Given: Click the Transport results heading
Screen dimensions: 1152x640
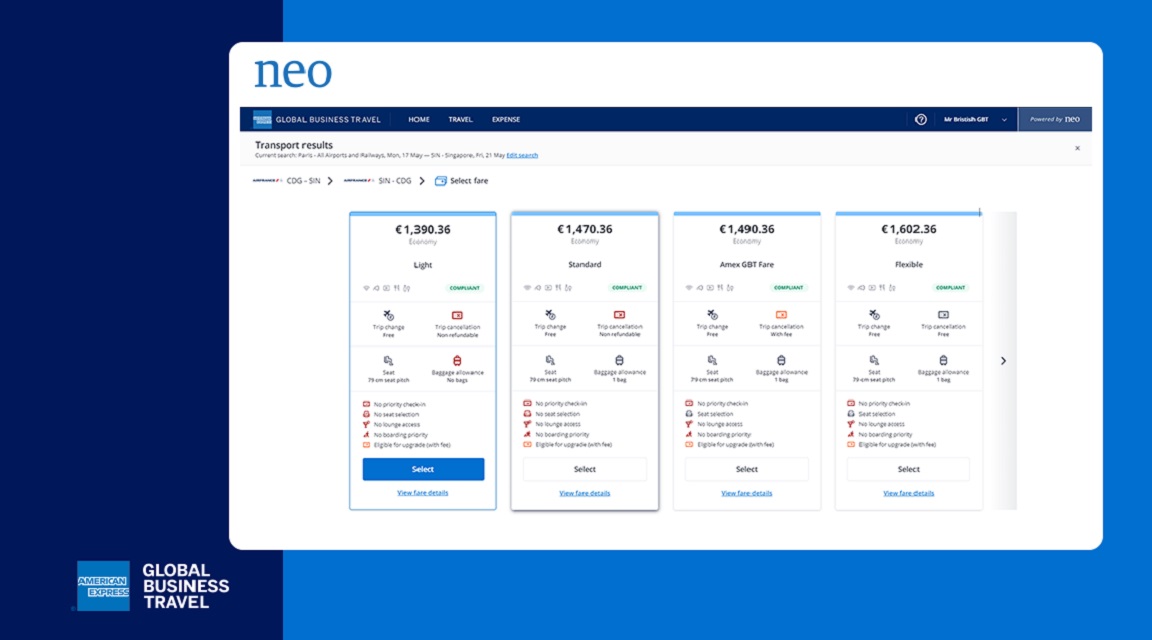Looking at the screenshot, I should (294, 145).
